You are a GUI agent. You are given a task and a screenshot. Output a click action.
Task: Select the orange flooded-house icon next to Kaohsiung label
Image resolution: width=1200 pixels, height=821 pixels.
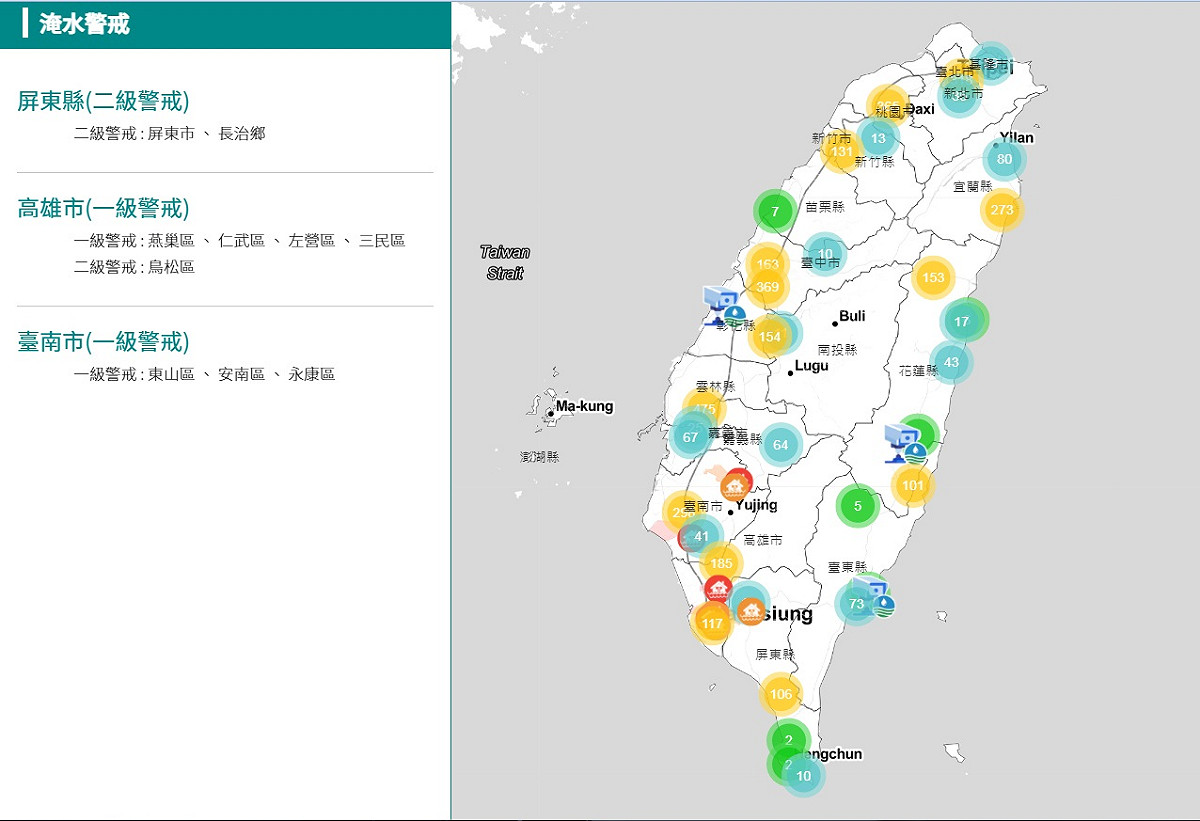[751, 610]
